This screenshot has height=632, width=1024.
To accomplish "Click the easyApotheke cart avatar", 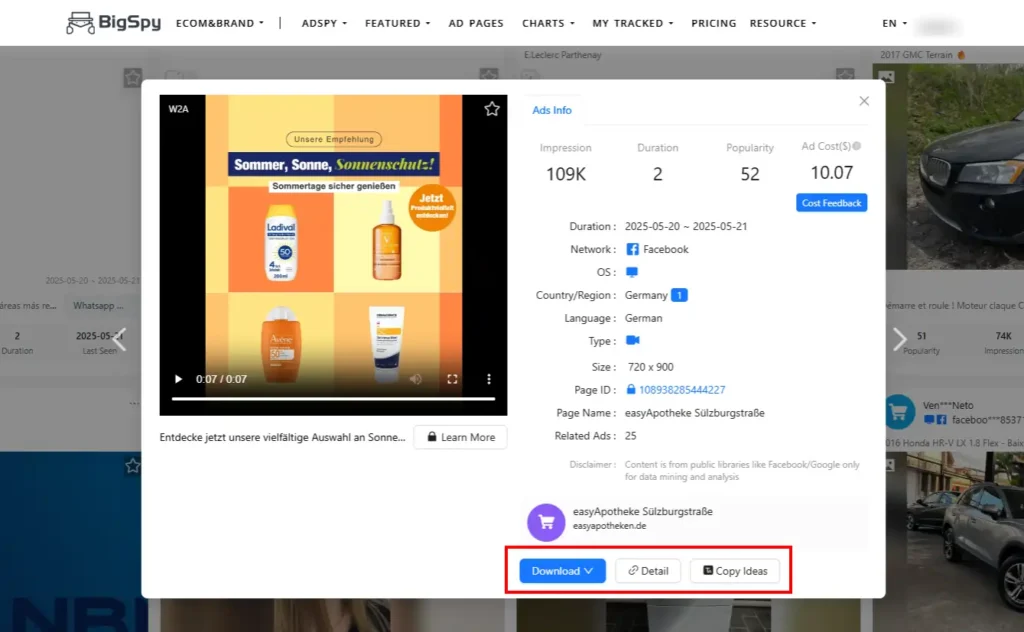I will click(546, 522).
